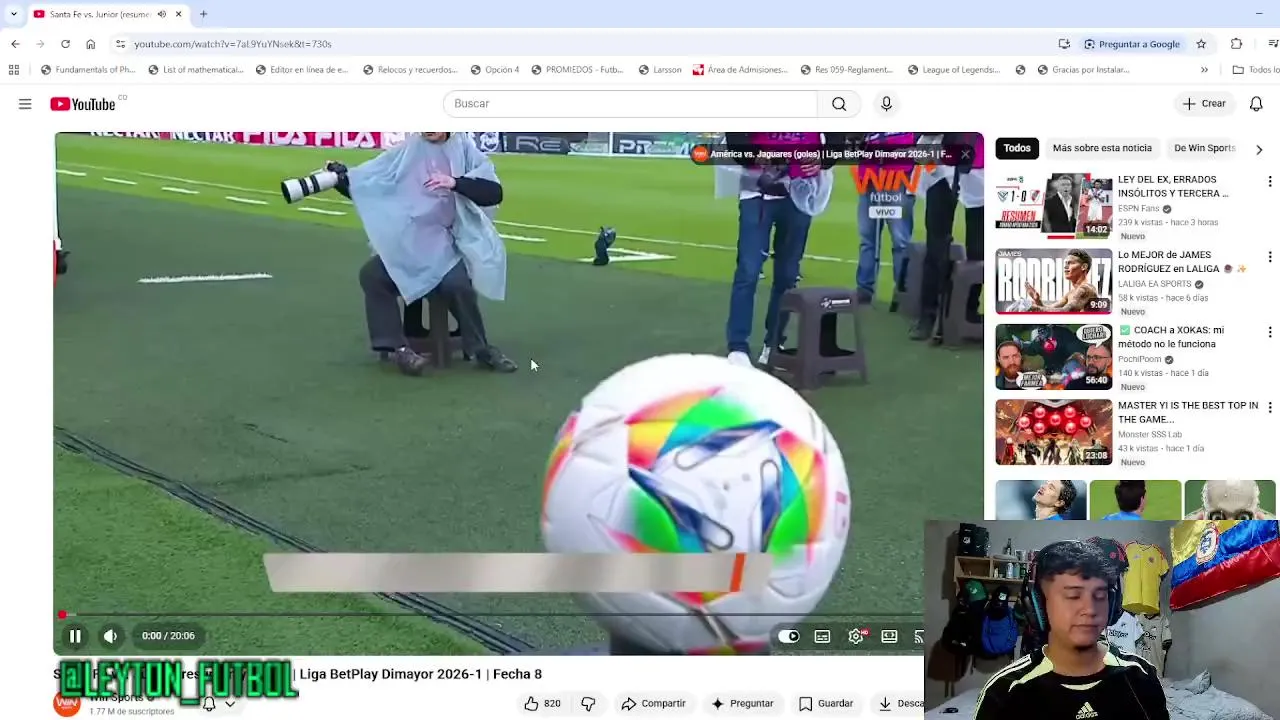Save video with the Guardar button
Image resolution: width=1280 pixels, height=720 pixels.
[x=826, y=704]
